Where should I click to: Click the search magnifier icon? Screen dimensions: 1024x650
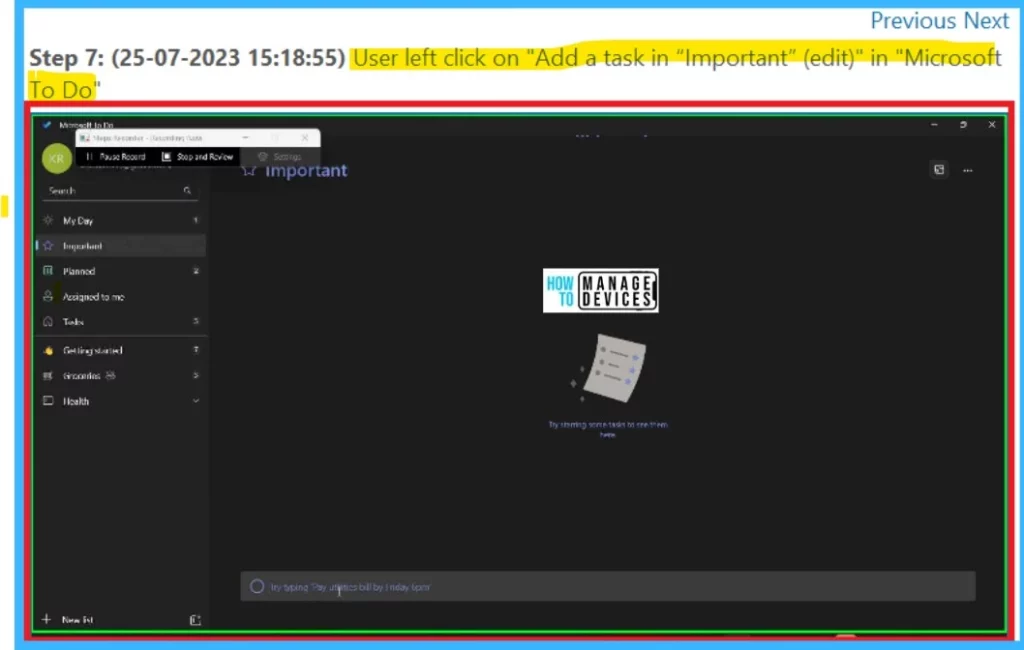point(187,191)
